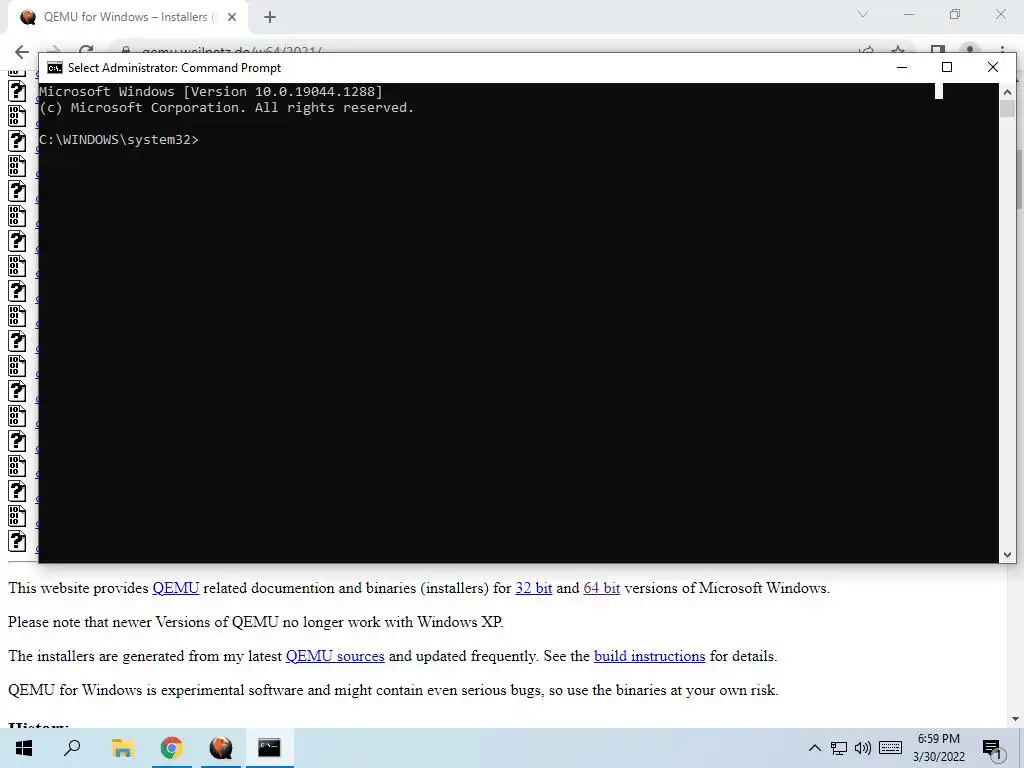The height and width of the screenshot is (768, 1024).
Task: Click the Microsoft Windows version text line
Action: point(211,92)
